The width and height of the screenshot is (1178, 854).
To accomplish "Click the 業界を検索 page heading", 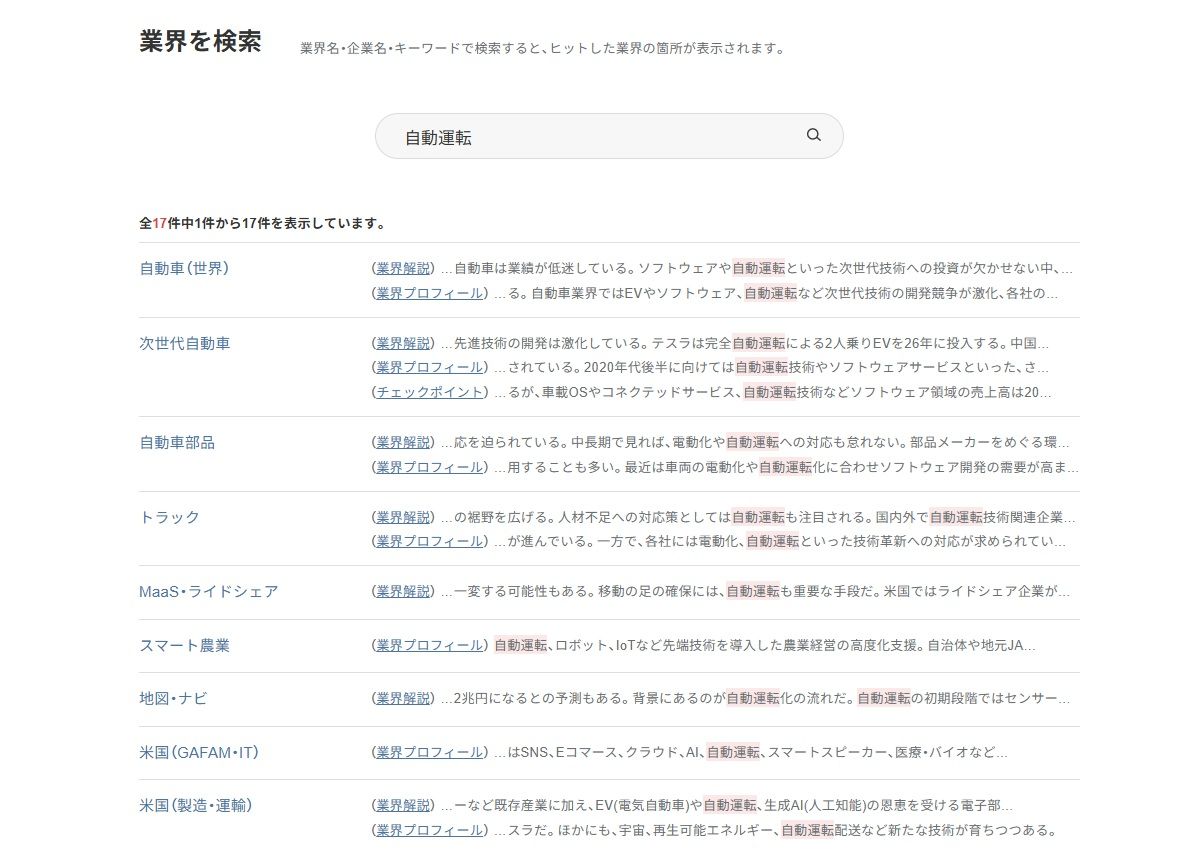I will click(x=201, y=42).
